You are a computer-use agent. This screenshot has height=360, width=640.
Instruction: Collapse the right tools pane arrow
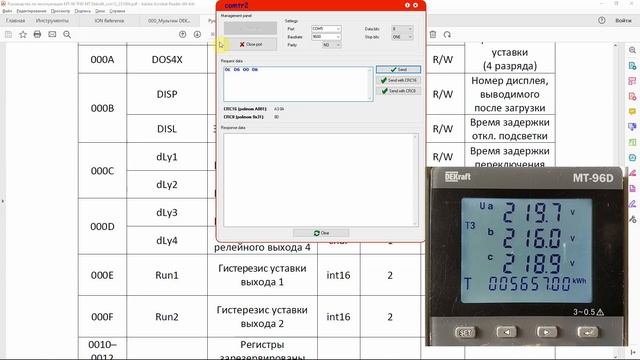coord(632,352)
